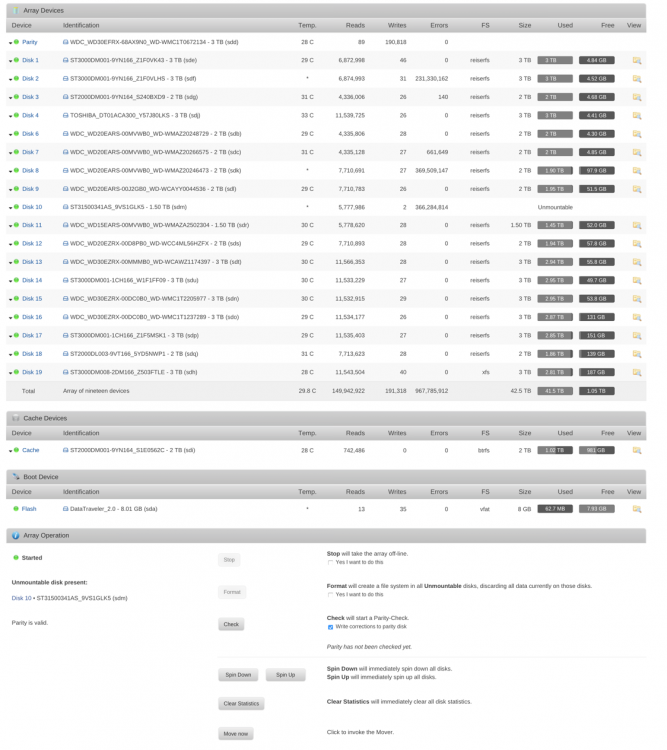Click the 'Array of nineteen devices' total text
667x750 pixels.
coord(96,391)
